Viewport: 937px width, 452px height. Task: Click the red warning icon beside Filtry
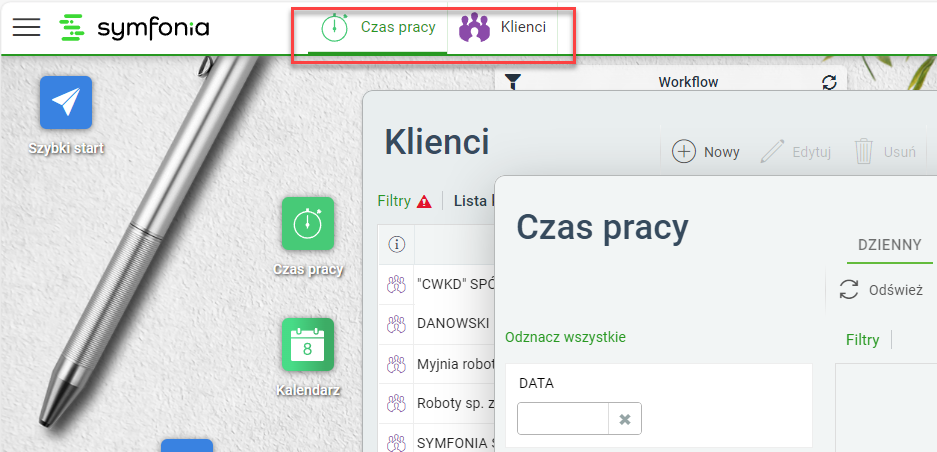tap(424, 201)
